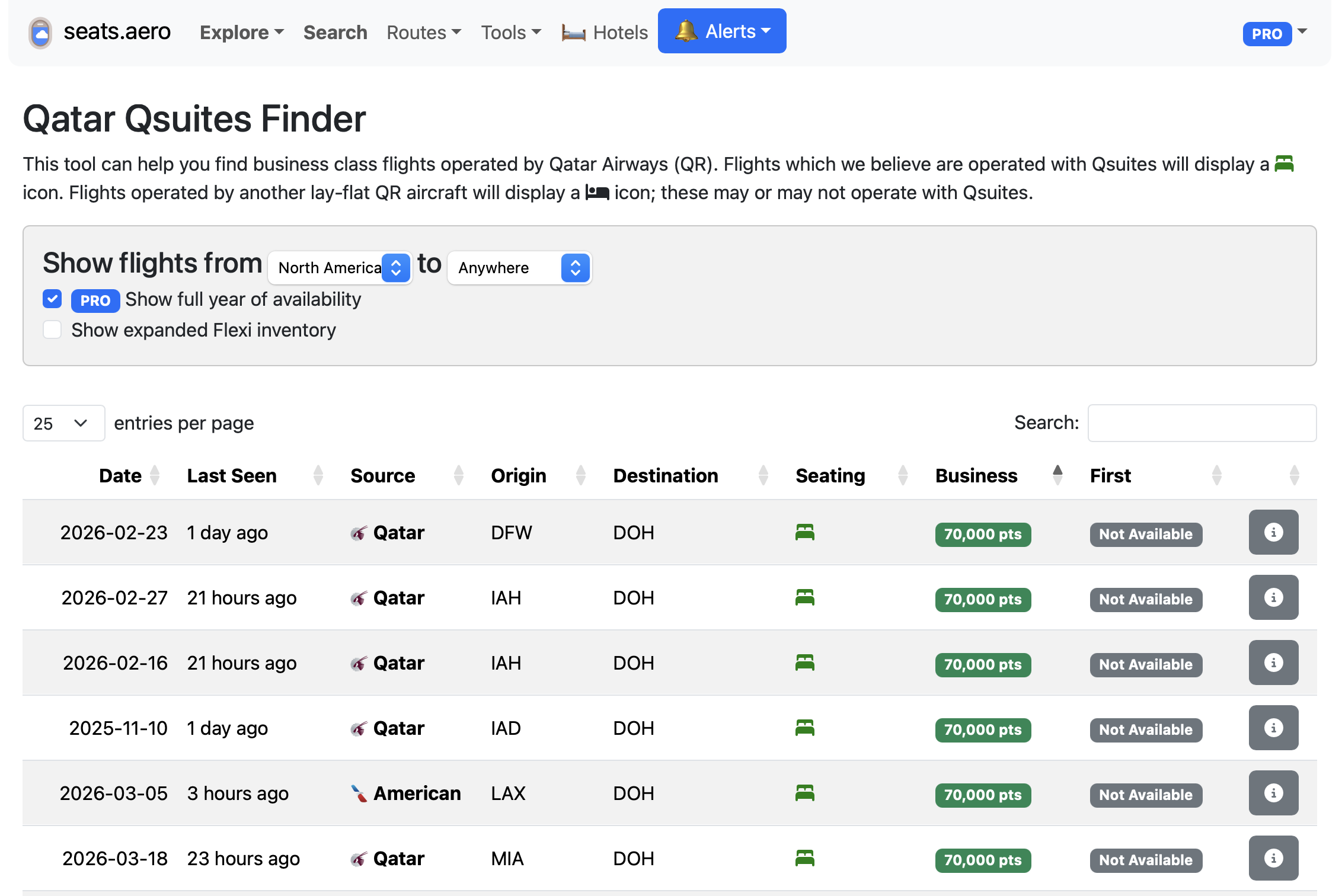Click the Qsuites seat icon in MIA row
Image resolution: width=1342 pixels, height=896 pixels.
[x=805, y=858]
